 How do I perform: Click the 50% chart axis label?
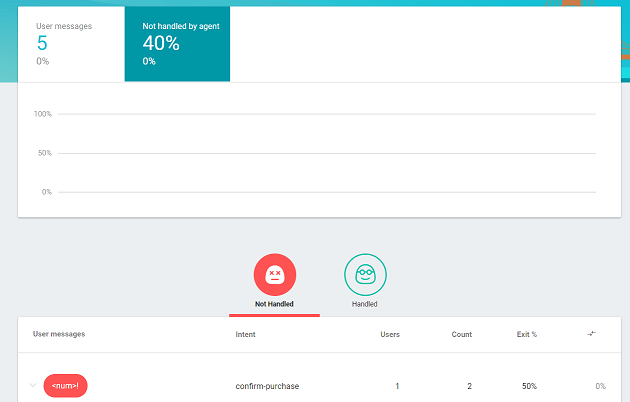45,153
